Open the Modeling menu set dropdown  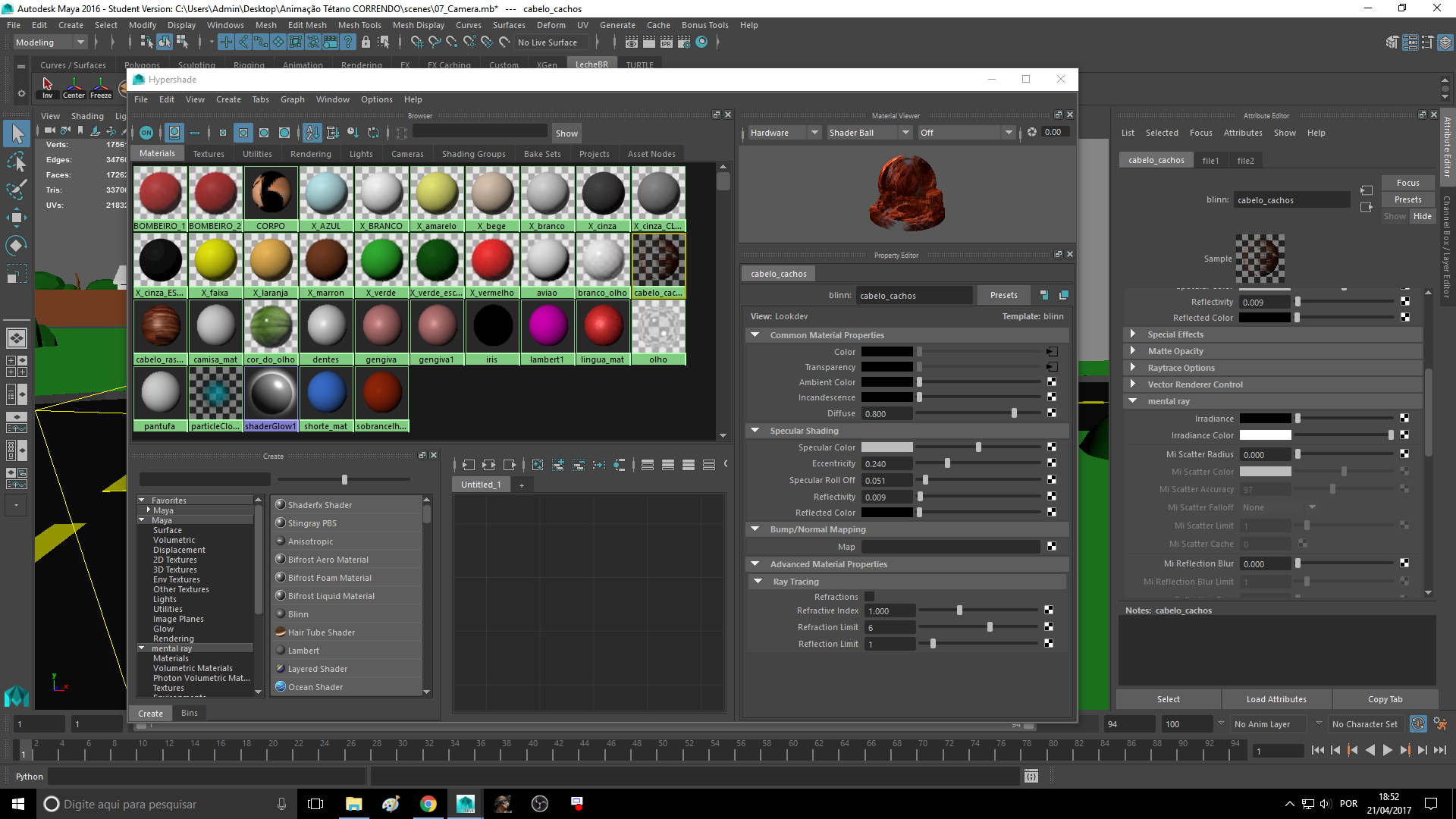point(50,42)
